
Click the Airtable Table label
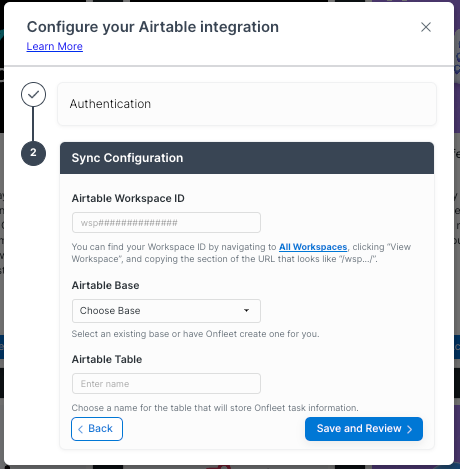107,359
